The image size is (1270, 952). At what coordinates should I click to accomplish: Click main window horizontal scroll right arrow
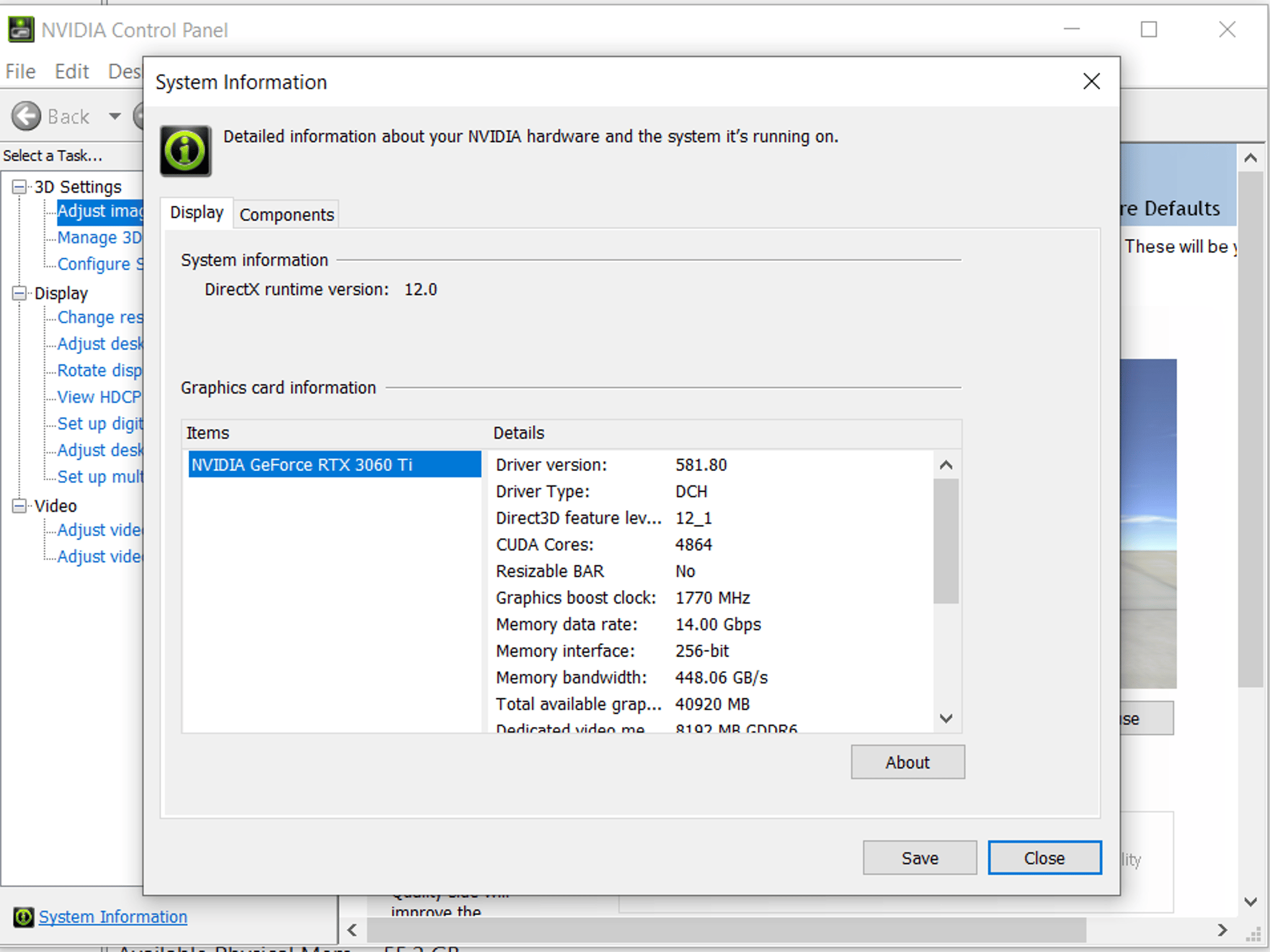(x=1222, y=930)
